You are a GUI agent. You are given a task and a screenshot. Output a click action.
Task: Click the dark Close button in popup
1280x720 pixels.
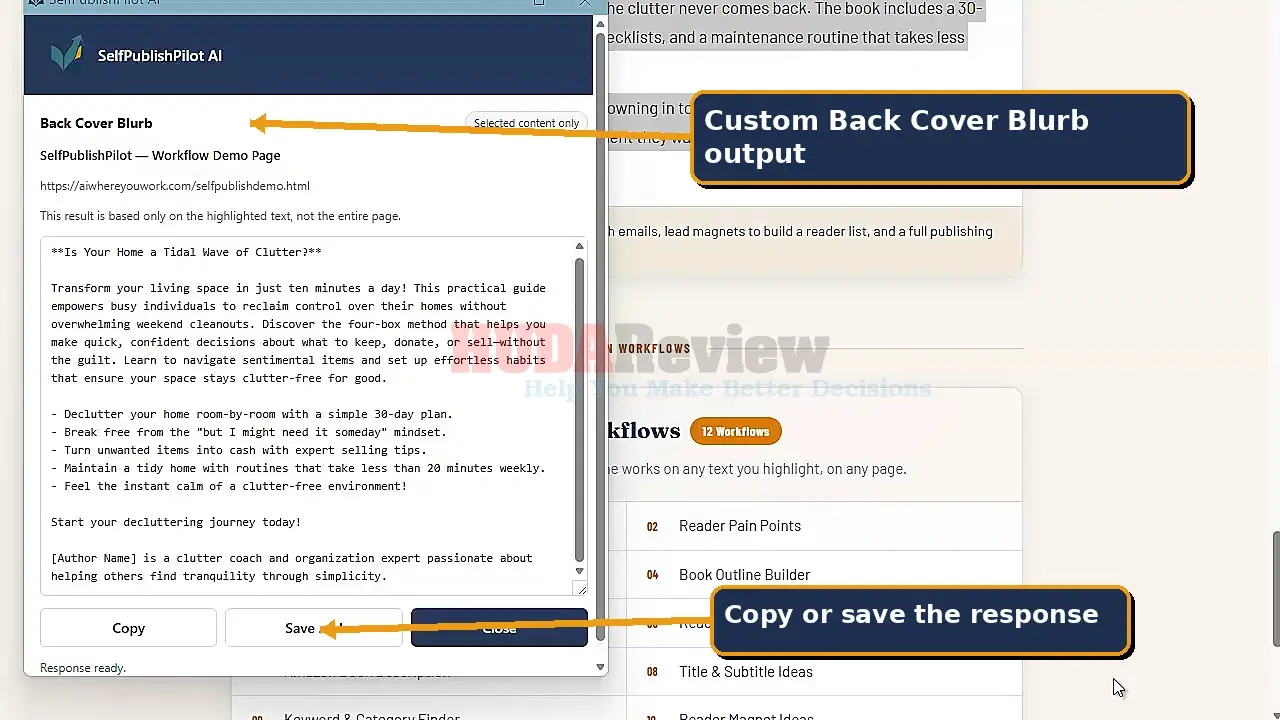499,628
